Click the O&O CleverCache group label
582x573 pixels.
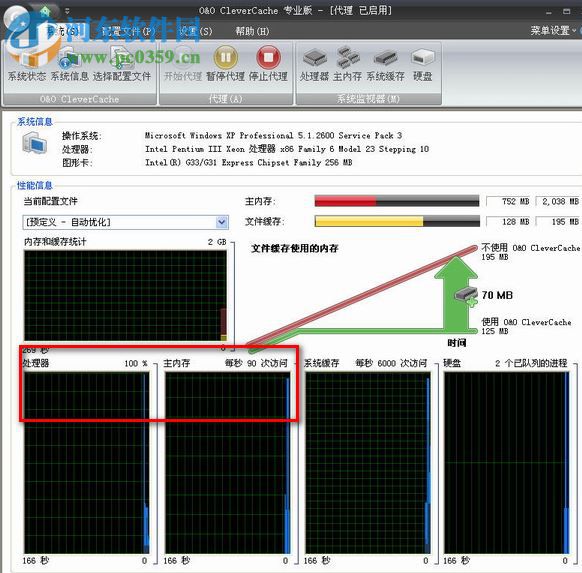(79, 99)
